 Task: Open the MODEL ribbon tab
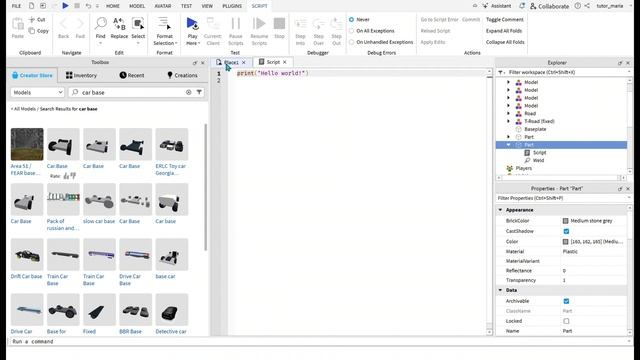(137, 6)
